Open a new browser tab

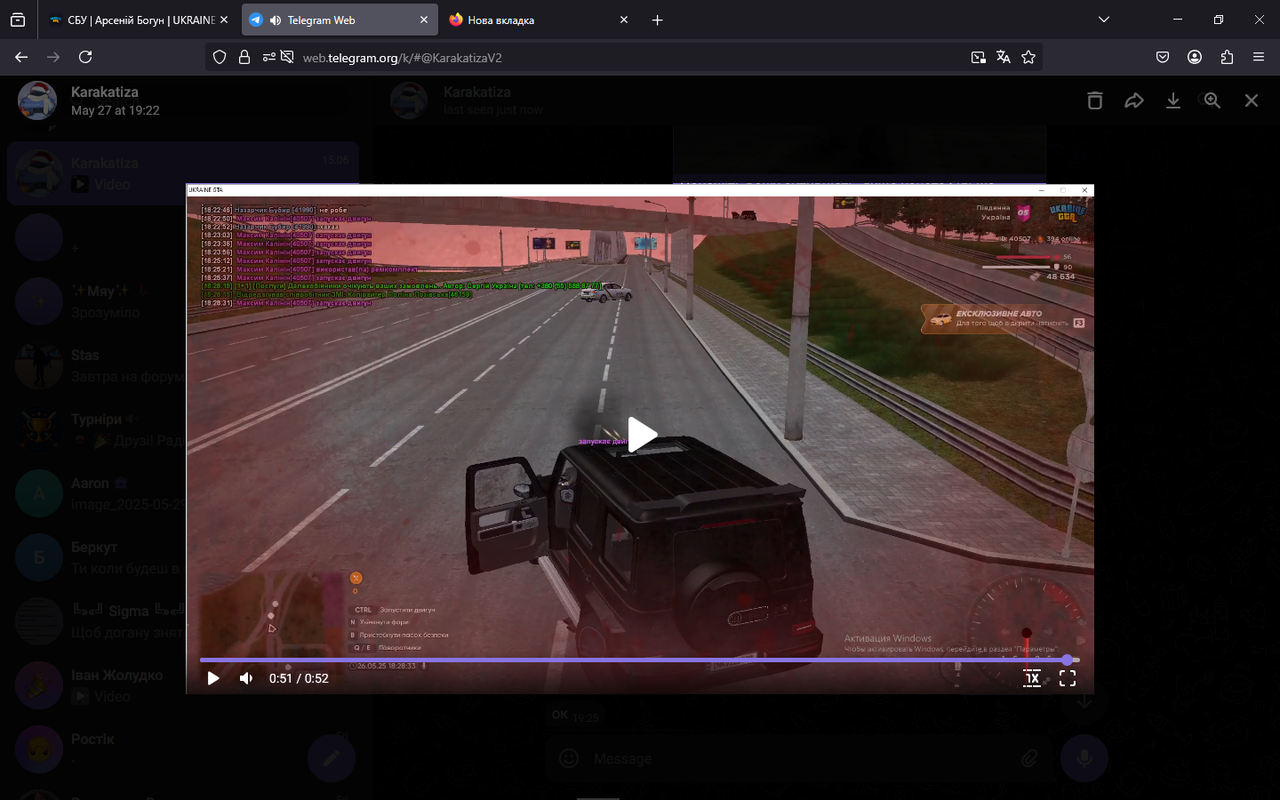click(657, 20)
